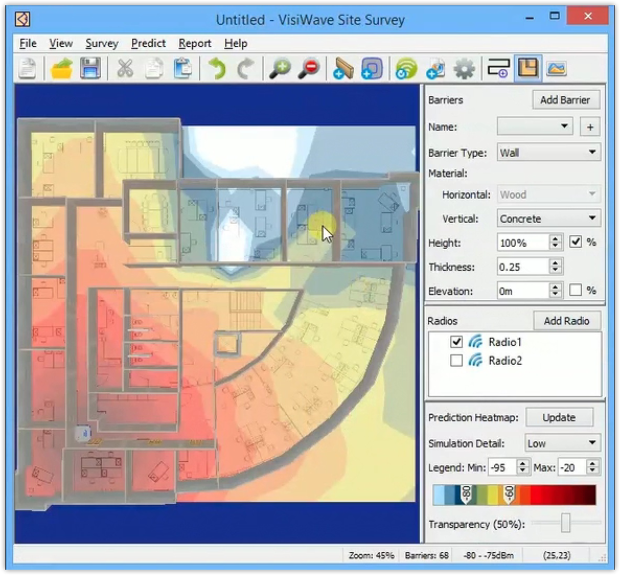Screen dimensions: 620x575
Task: Click the -60 marker on the color legend
Action: click(508, 494)
